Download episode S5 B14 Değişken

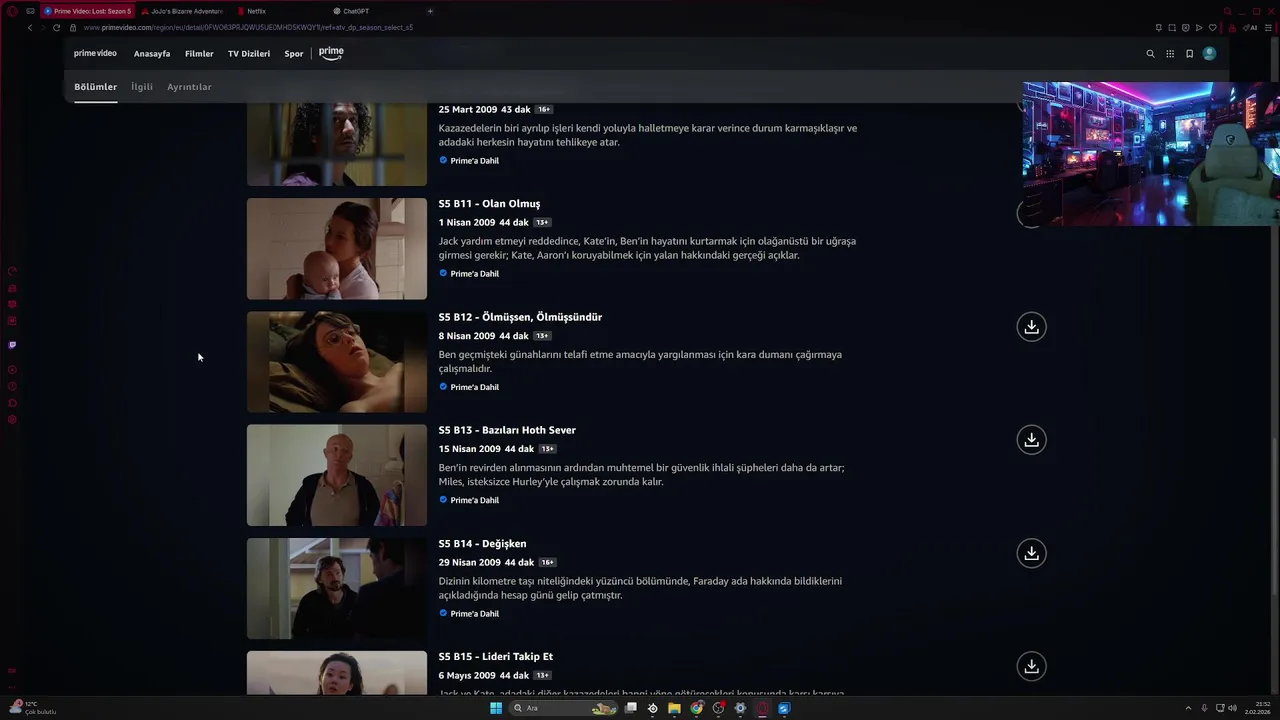(x=1031, y=553)
